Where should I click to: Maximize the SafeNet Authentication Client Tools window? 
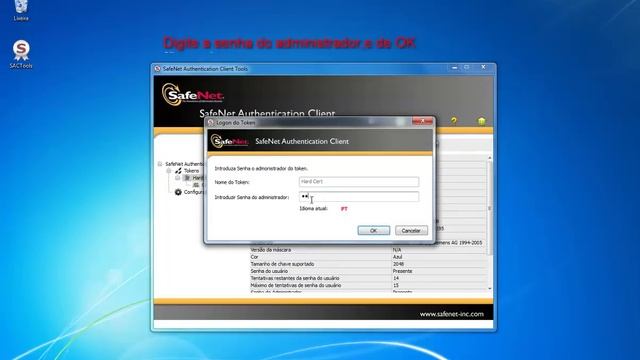point(467,67)
